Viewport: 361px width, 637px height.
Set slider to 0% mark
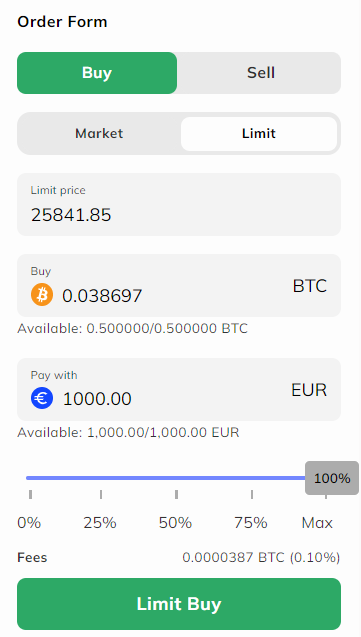click(29, 522)
